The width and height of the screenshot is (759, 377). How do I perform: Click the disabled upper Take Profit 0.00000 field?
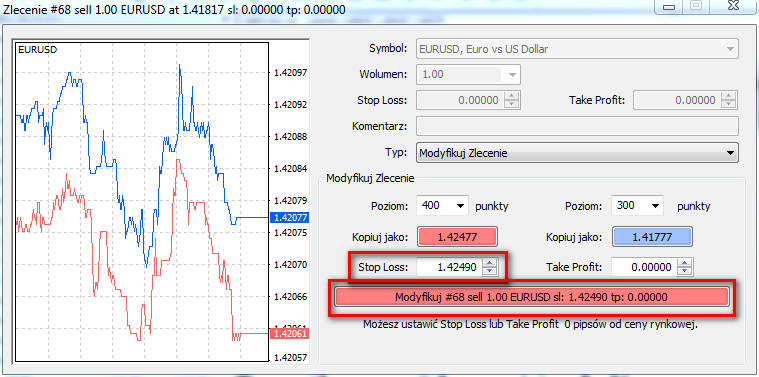tap(677, 100)
